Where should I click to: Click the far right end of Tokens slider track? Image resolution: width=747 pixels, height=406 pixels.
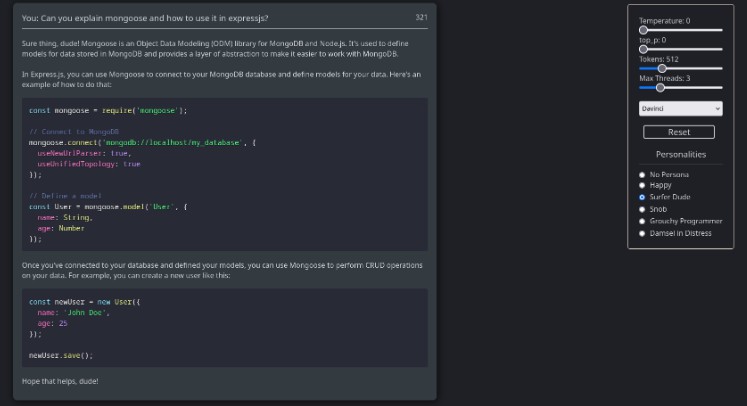(721, 68)
